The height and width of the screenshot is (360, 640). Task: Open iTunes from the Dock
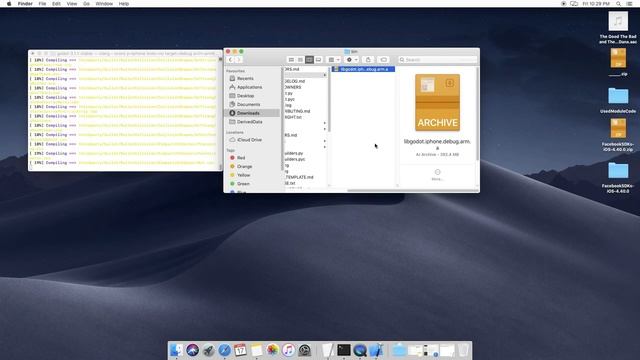[288, 350]
